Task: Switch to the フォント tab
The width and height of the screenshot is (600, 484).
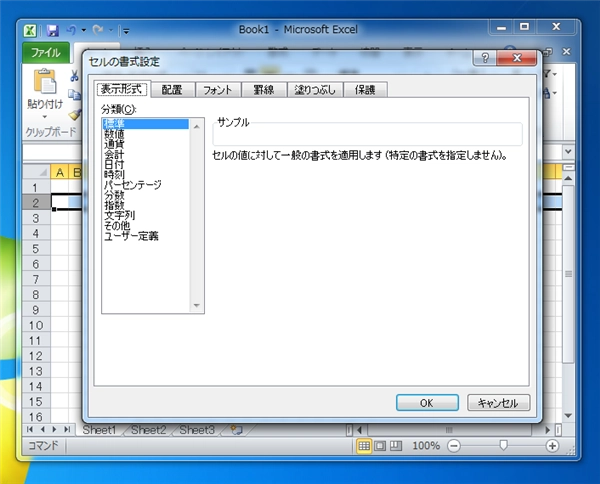Action: [218, 90]
